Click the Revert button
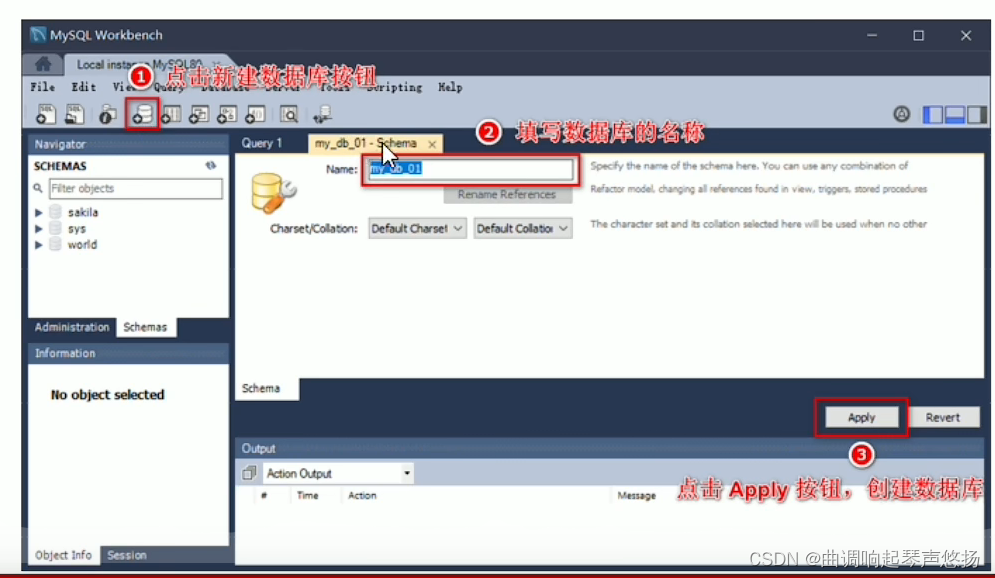The width and height of the screenshot is (995, 578). tap(942, 417)
